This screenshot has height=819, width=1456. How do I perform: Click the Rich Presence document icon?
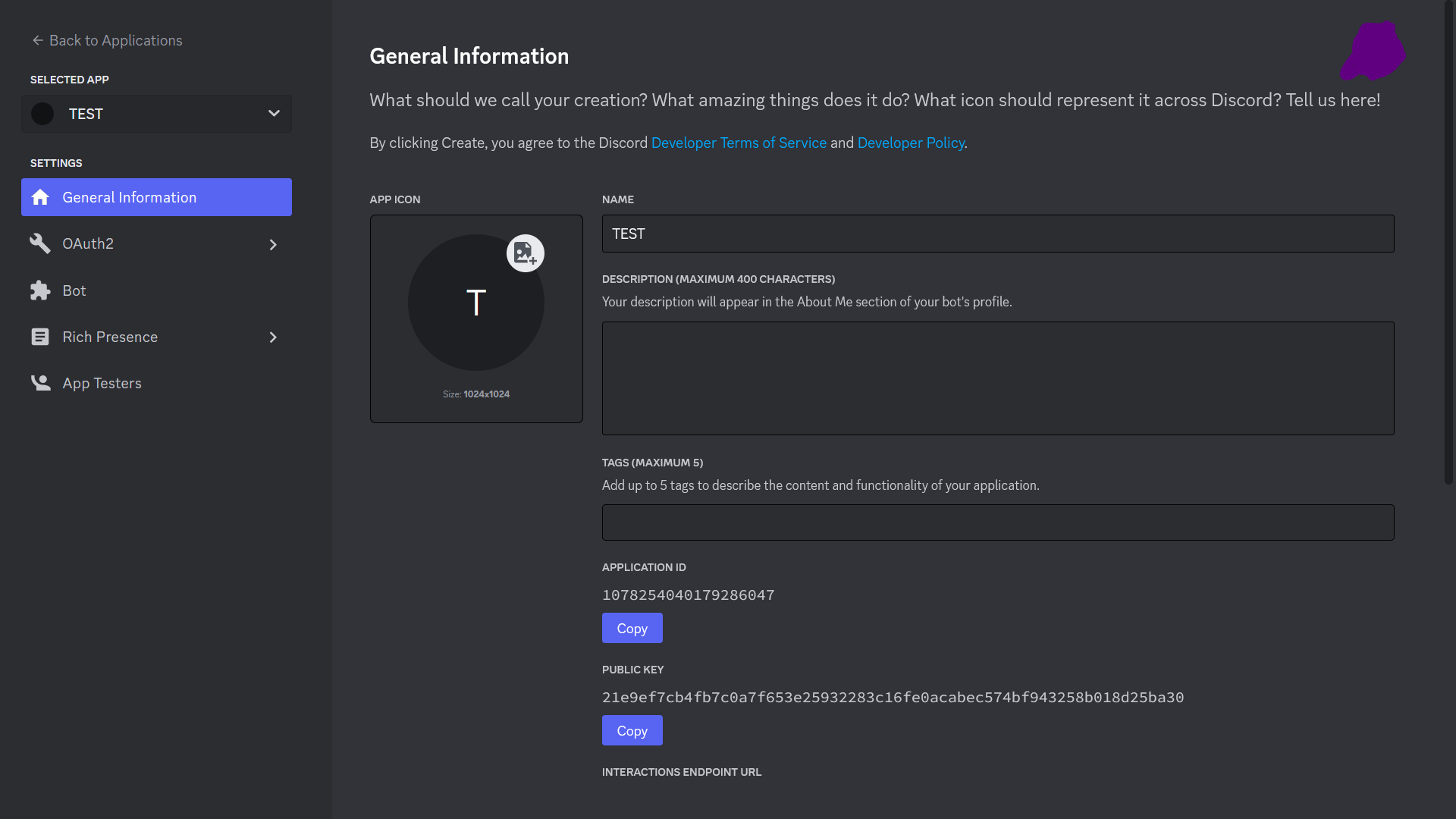coord(40,337)
